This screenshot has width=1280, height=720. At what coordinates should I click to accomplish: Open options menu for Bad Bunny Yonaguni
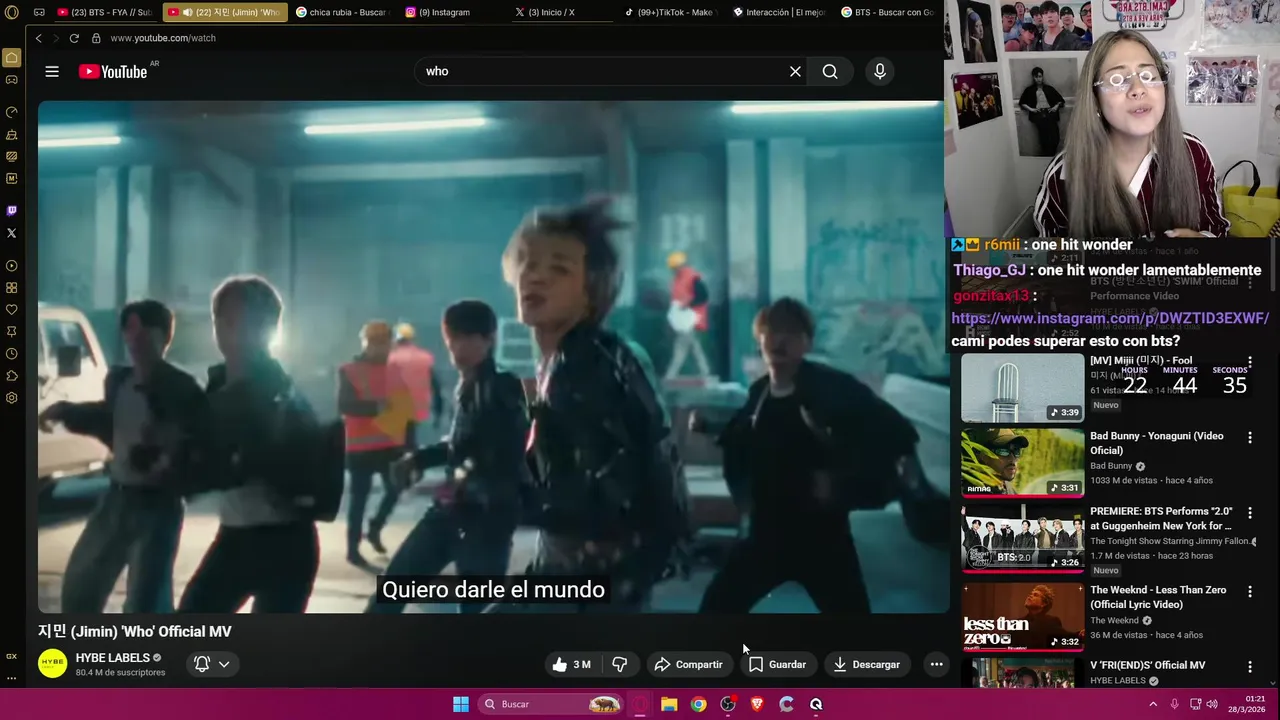pos(1250,437)
